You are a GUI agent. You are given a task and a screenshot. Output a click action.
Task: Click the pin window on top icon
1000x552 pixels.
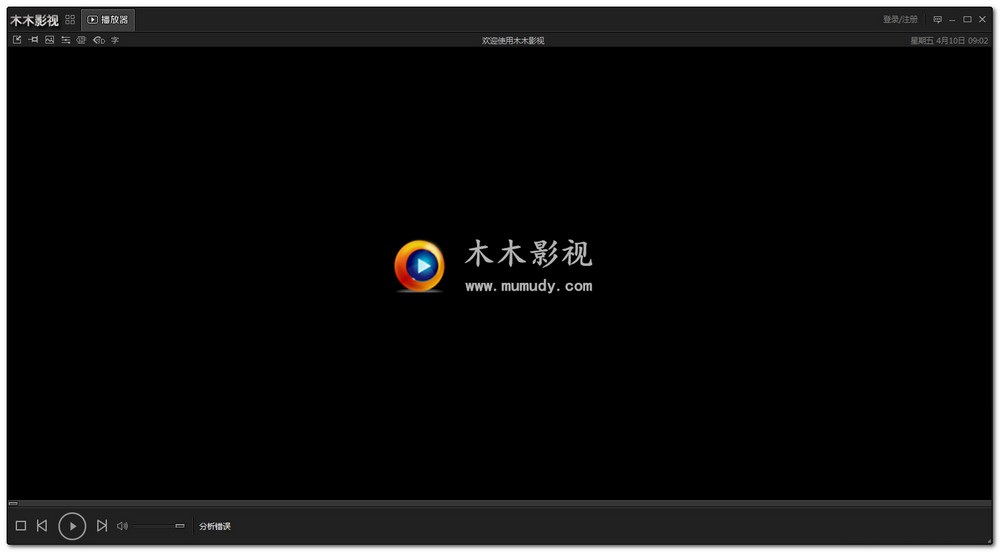tap(33, 40)
